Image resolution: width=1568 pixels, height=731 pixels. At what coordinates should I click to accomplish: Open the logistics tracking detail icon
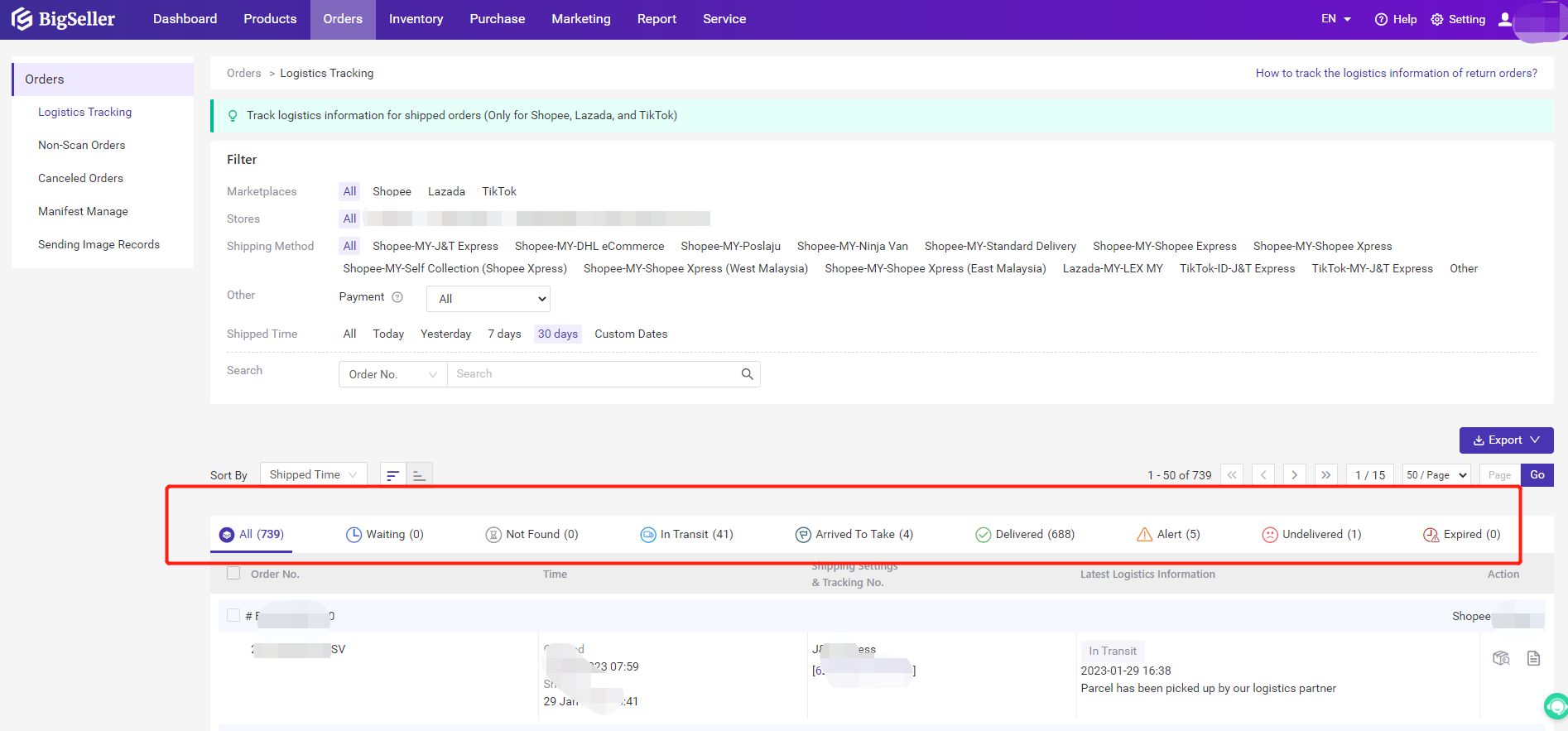click(x=1501, y=658)
